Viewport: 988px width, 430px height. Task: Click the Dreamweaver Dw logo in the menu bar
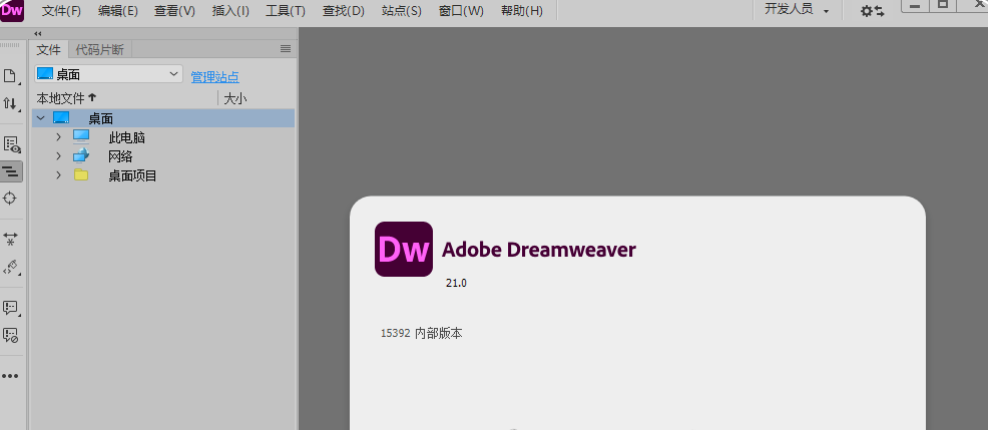11,11
